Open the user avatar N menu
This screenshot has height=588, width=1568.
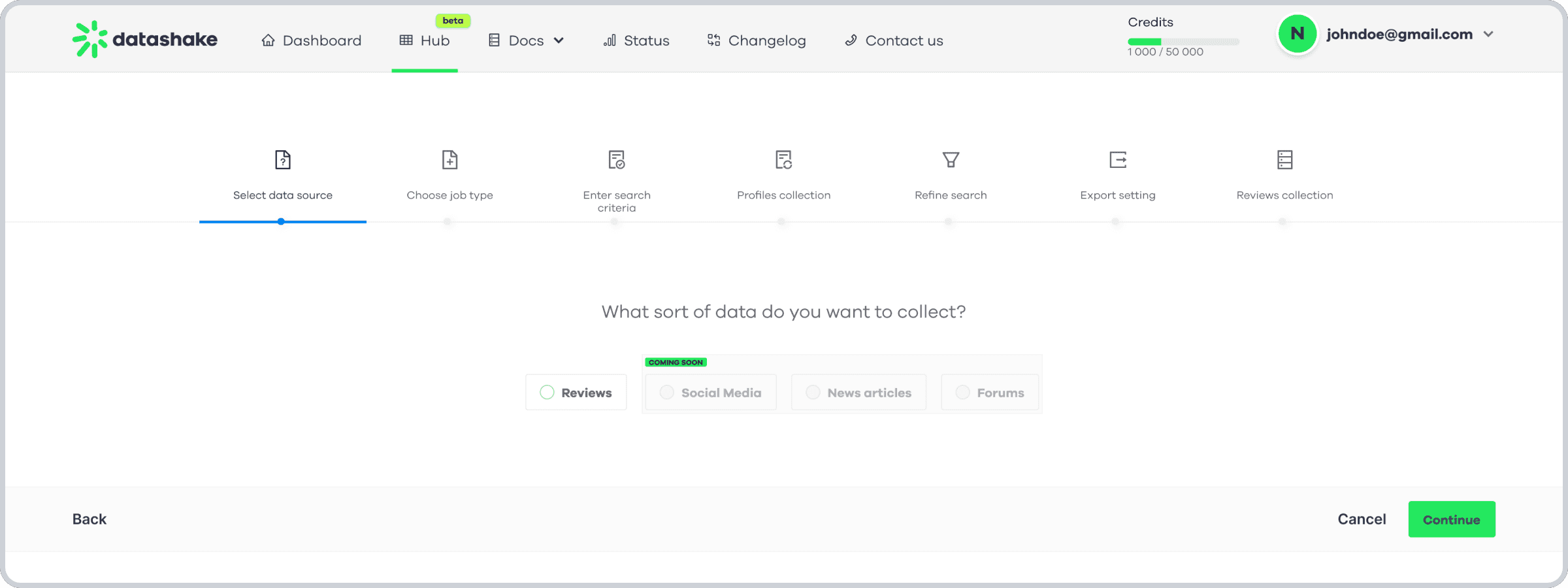tap(1297, 34)
